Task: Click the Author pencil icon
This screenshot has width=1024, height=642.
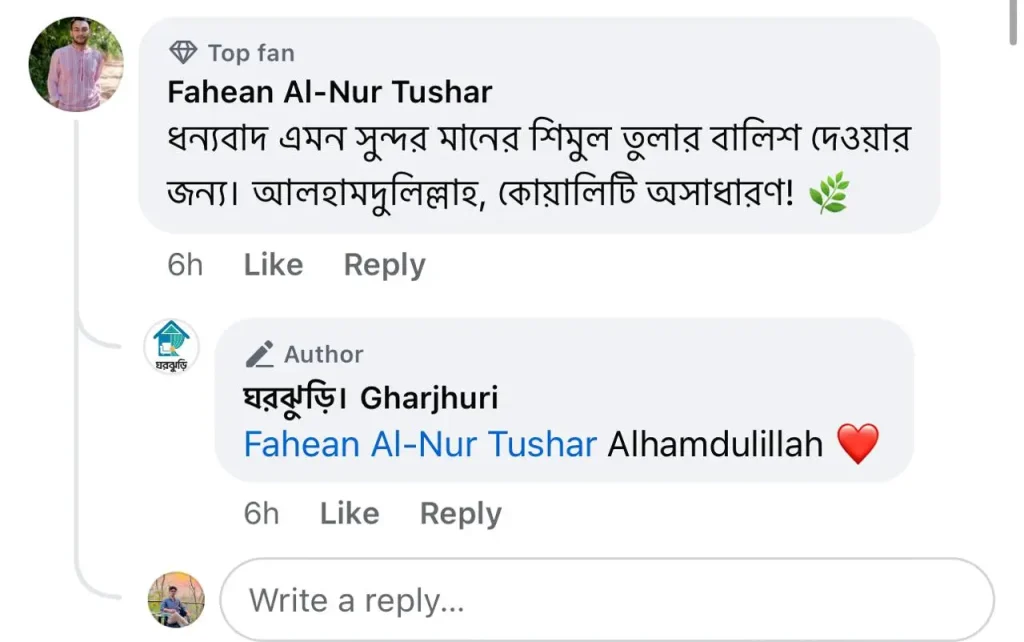Action: tap(260, 354)
